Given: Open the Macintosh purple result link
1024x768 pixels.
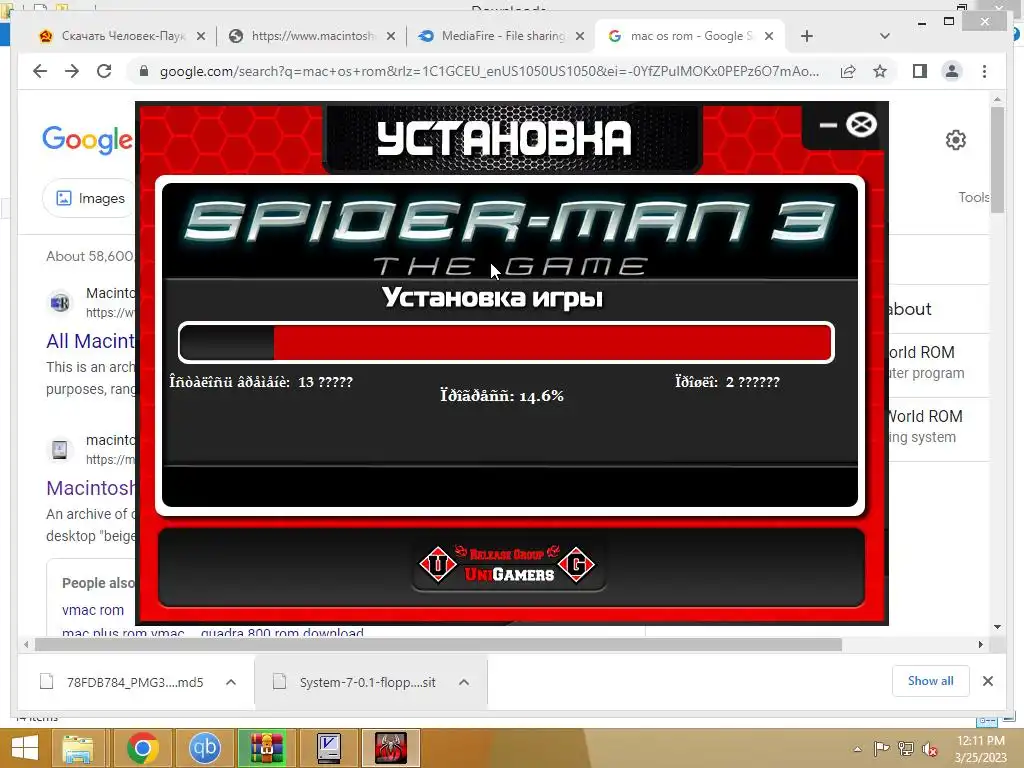Looking at the screenshot, I should (x=91, y=488).
